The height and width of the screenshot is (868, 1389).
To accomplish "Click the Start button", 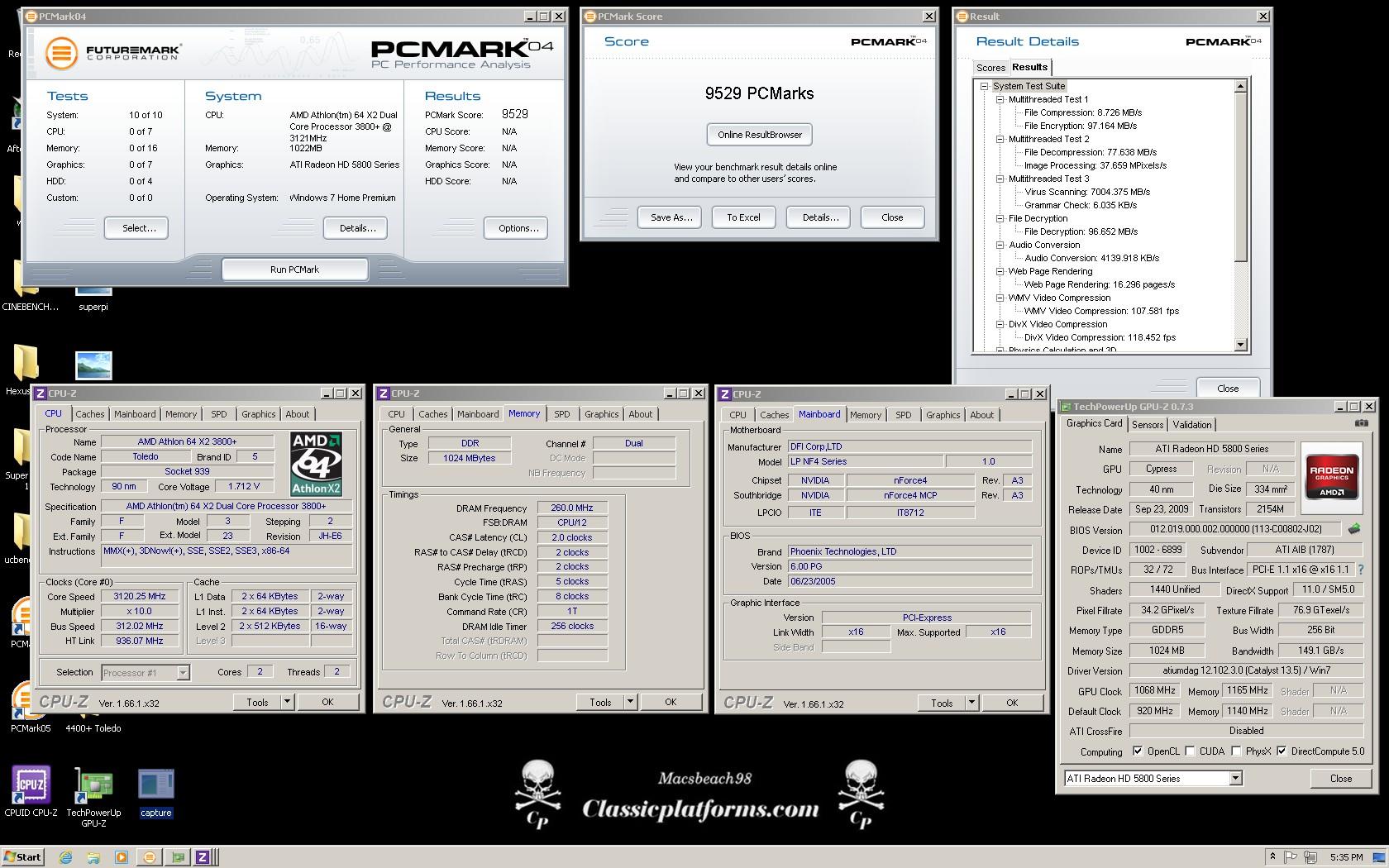I will [x=22, y=857].
